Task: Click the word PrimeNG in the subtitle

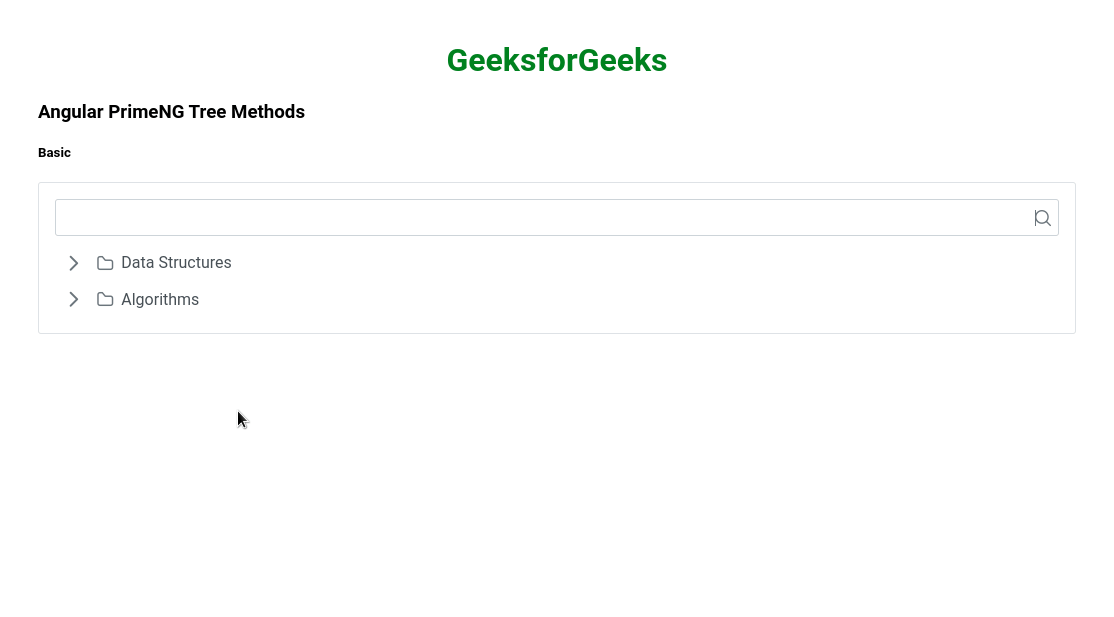Action: (x=146, y=112)
